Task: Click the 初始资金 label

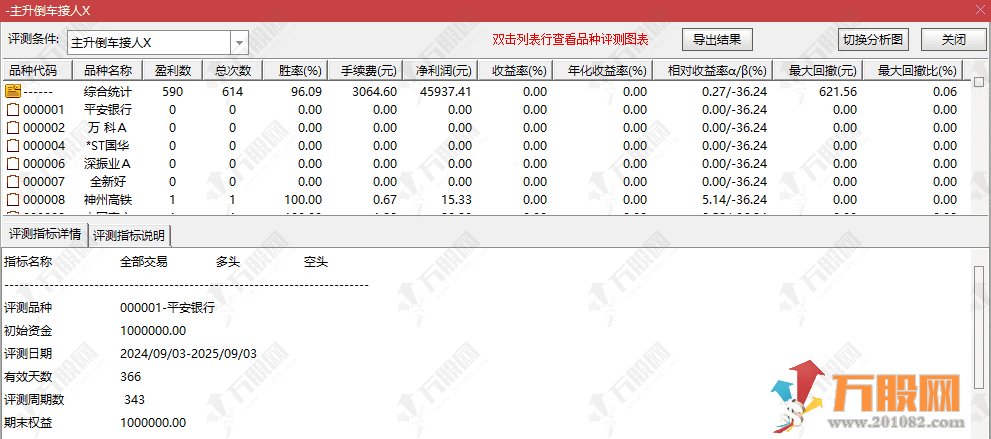Action: [28, 331]
